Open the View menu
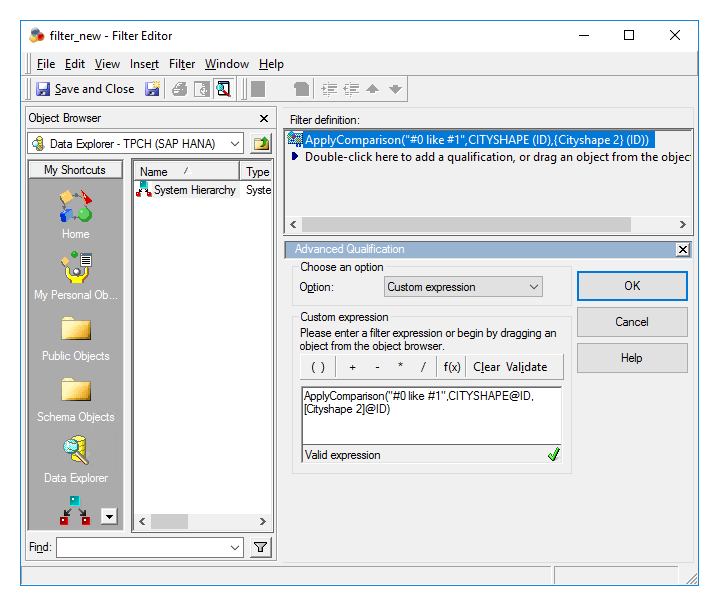Viewport: 718px width, 611px height. tap(107, 64)
